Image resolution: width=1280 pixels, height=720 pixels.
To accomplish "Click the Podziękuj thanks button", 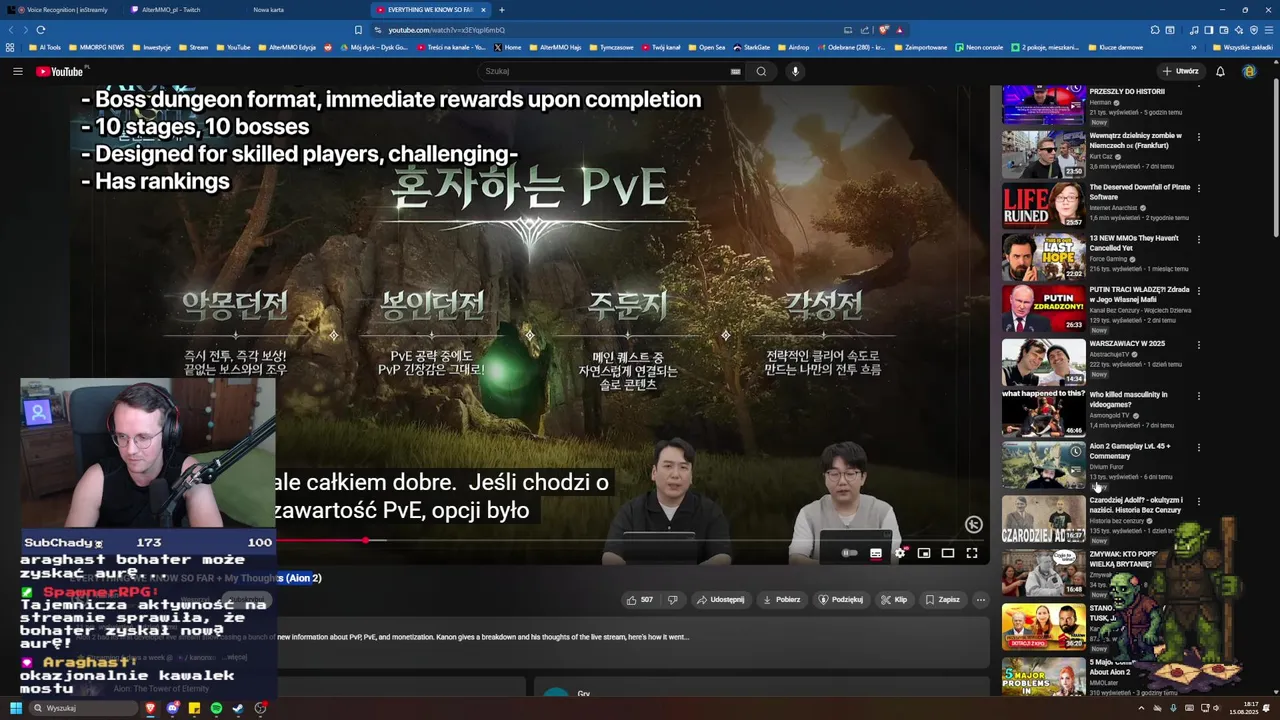I will point(840,600).
